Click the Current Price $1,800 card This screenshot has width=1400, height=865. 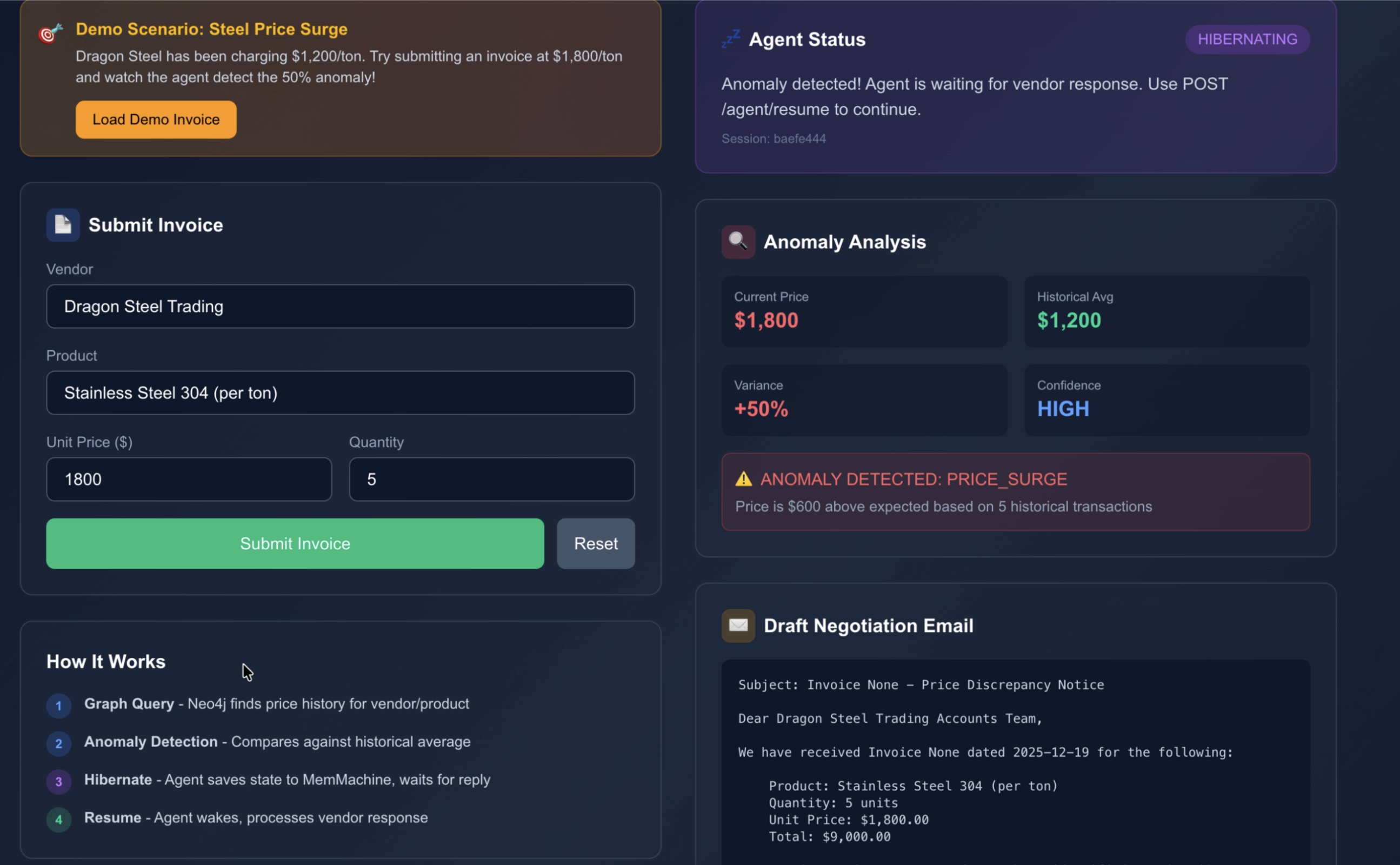coord(864,311)
